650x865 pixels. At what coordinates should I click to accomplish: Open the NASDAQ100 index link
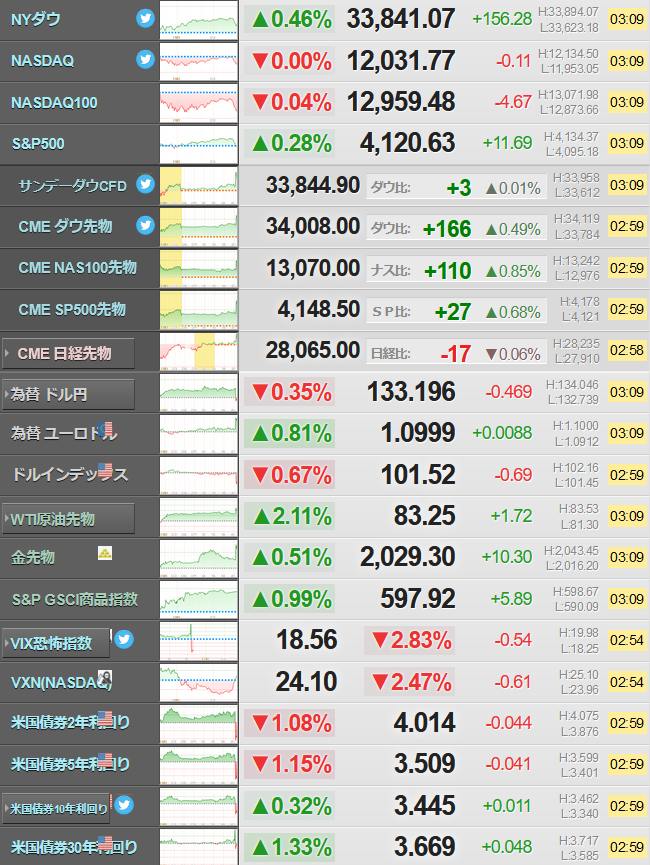click(x=54, y=103)
